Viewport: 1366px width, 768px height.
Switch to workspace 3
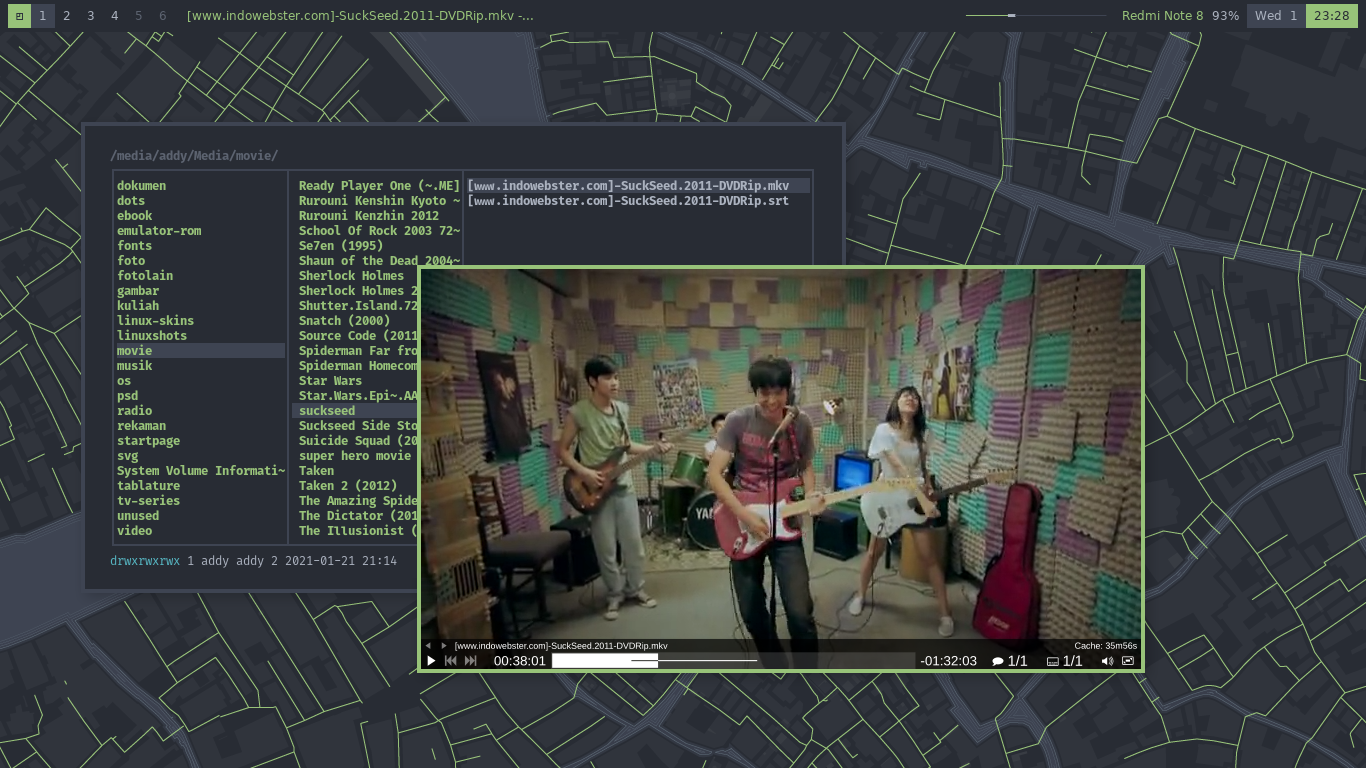pos(90,16)
